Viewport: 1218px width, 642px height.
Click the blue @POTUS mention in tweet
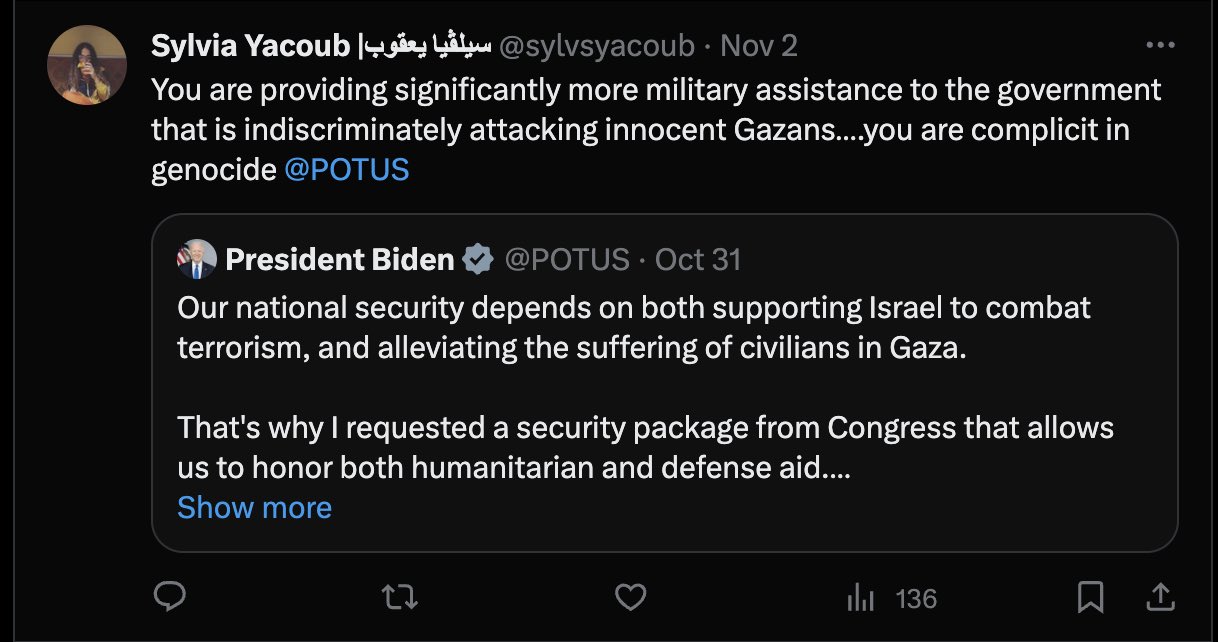pyautogui.click(x=346, y=170)
